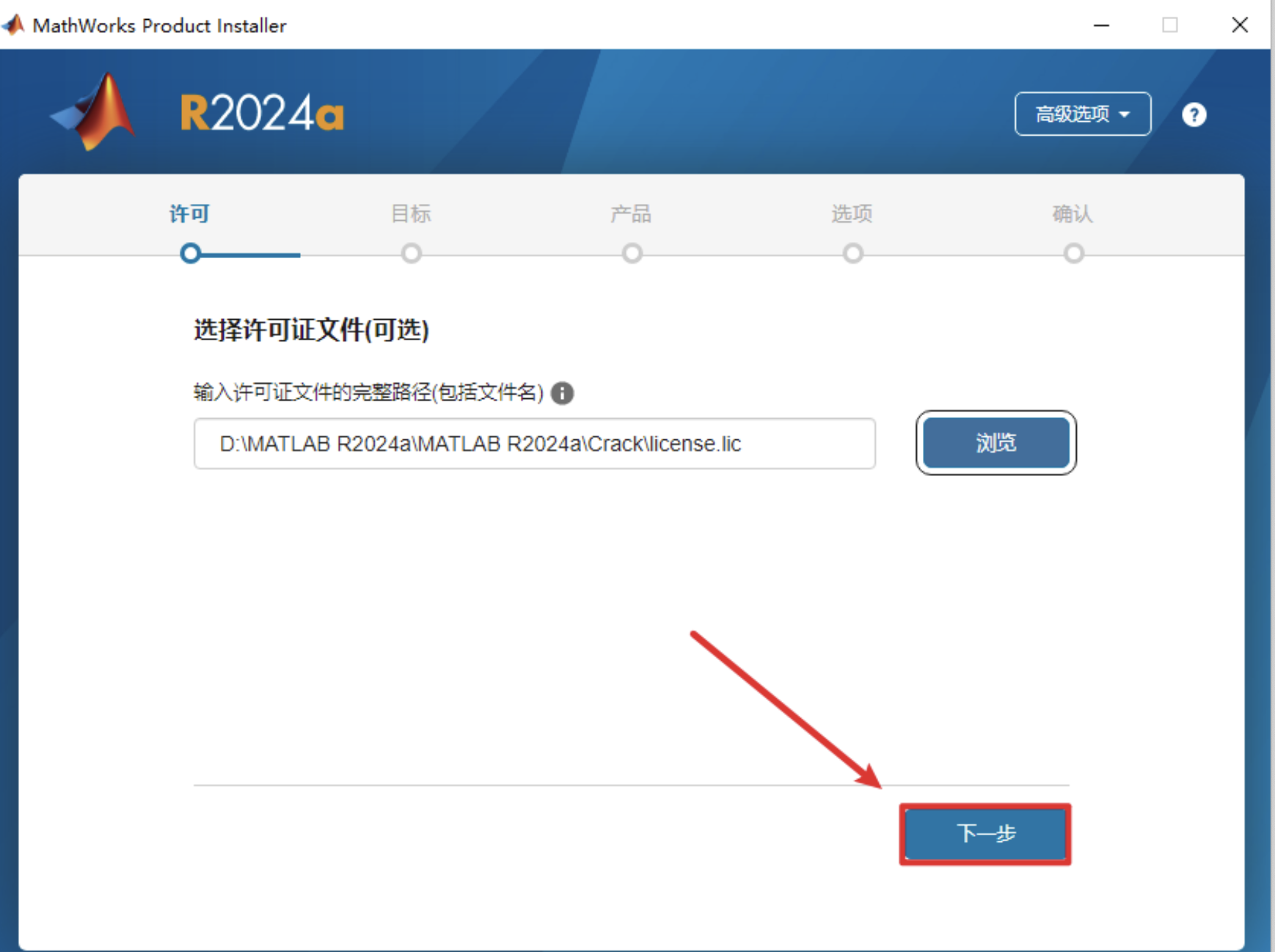The image size is (1275, 952).
Task: Select the 选项 step heading text
Action: (x=852, y=213)
